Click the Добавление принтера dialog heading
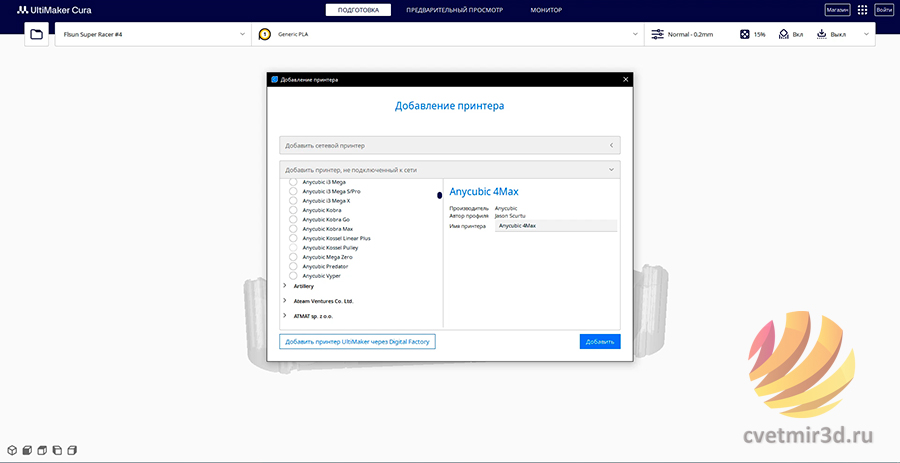The image size is (900, 463). tap(449, 106)
